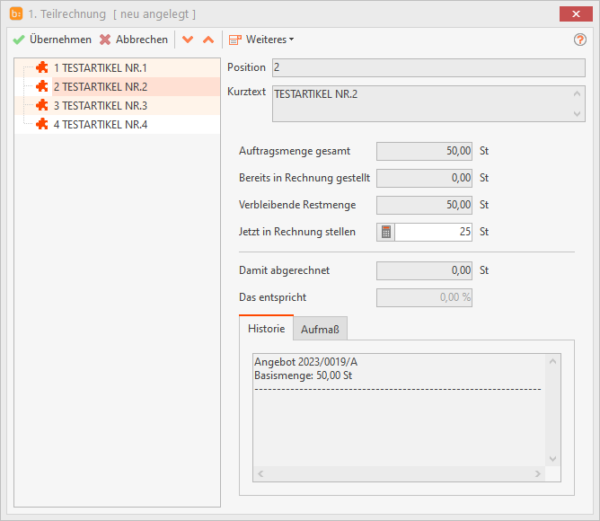Click the Abbrechen cancel button

(133, 40)
